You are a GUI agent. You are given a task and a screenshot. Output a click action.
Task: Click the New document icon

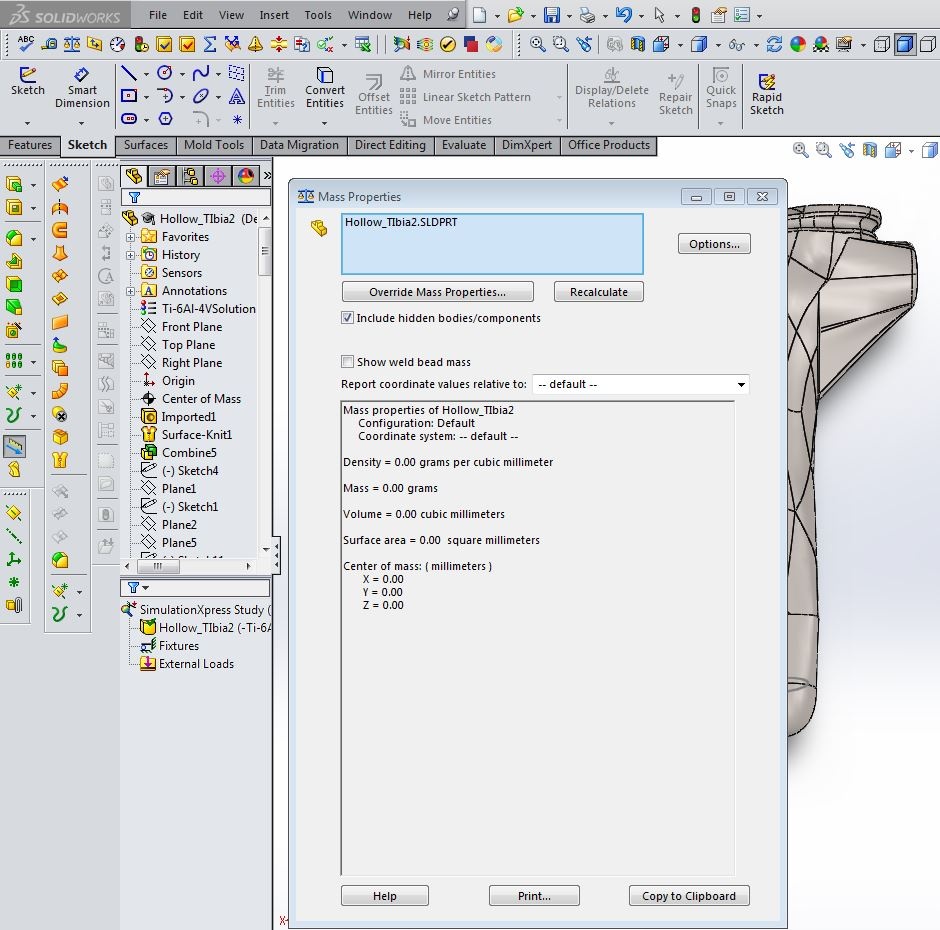(479, 14)
